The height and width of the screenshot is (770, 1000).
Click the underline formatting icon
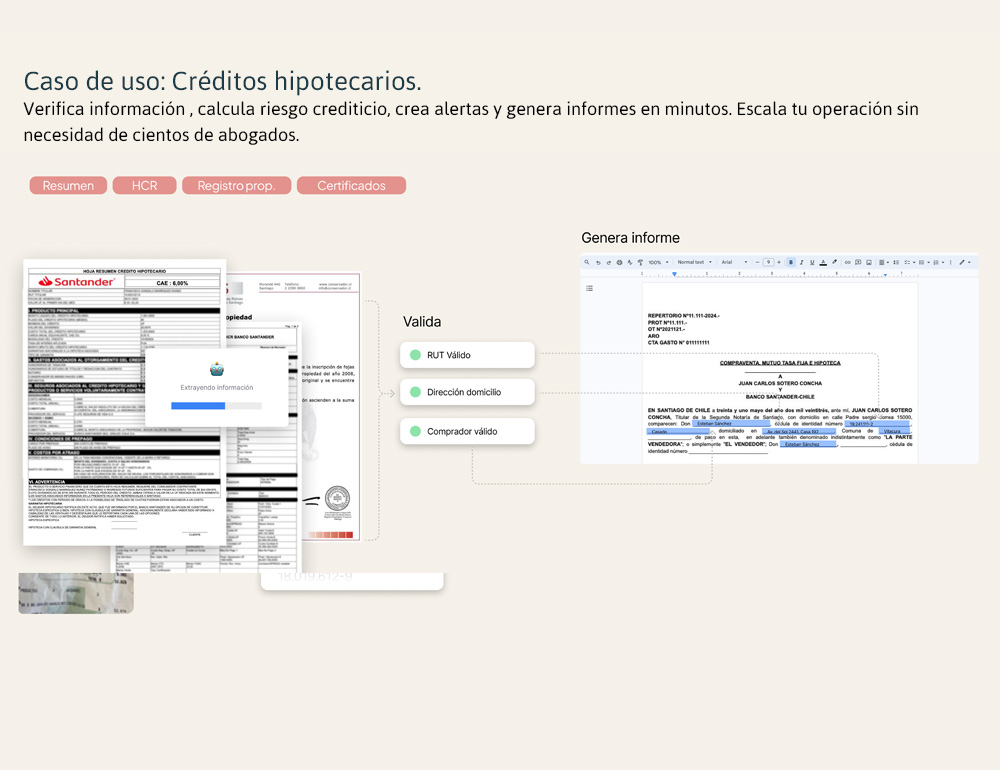point(812,262)
